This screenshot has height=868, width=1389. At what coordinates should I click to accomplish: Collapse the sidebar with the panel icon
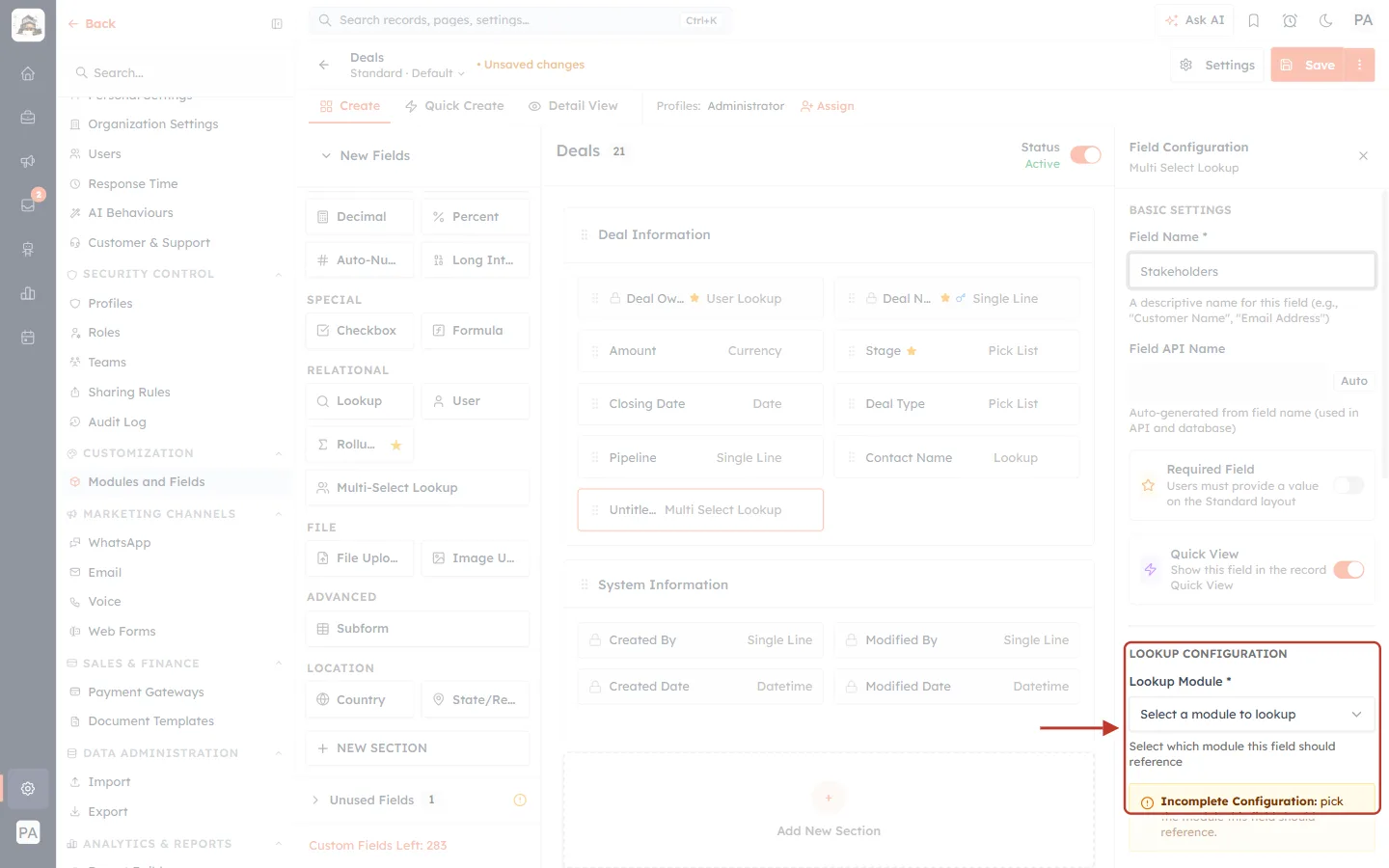[277, 24]
